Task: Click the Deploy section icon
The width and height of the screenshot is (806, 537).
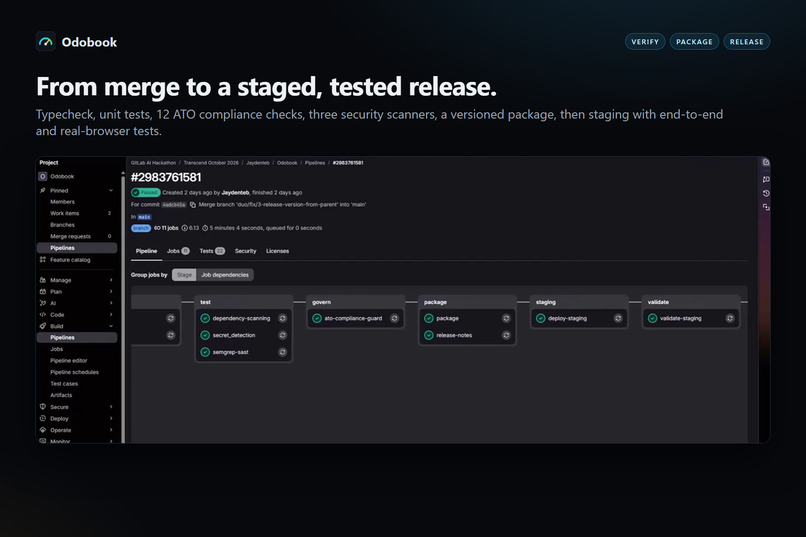Action: [43, 418]
